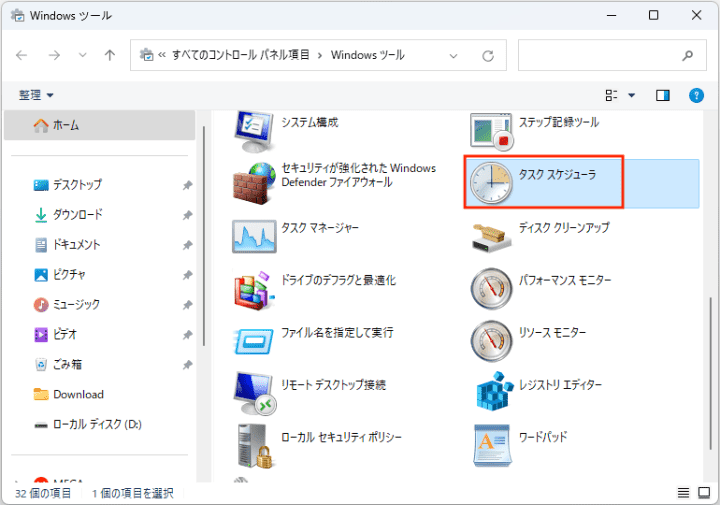
Task: Click the 1 個の項目を選択 status text
Action: (x=133, y=494)
